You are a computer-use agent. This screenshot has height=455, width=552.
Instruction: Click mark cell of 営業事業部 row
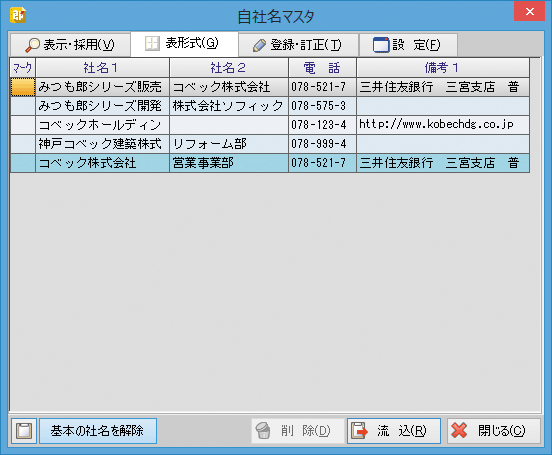click(x=23, y=163)
